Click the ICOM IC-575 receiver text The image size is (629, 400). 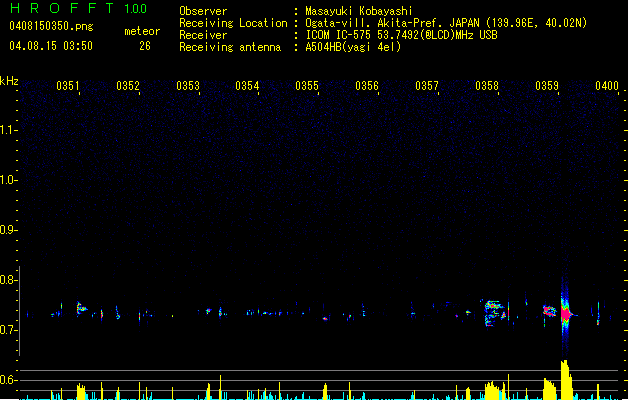[x=402, y=35]
